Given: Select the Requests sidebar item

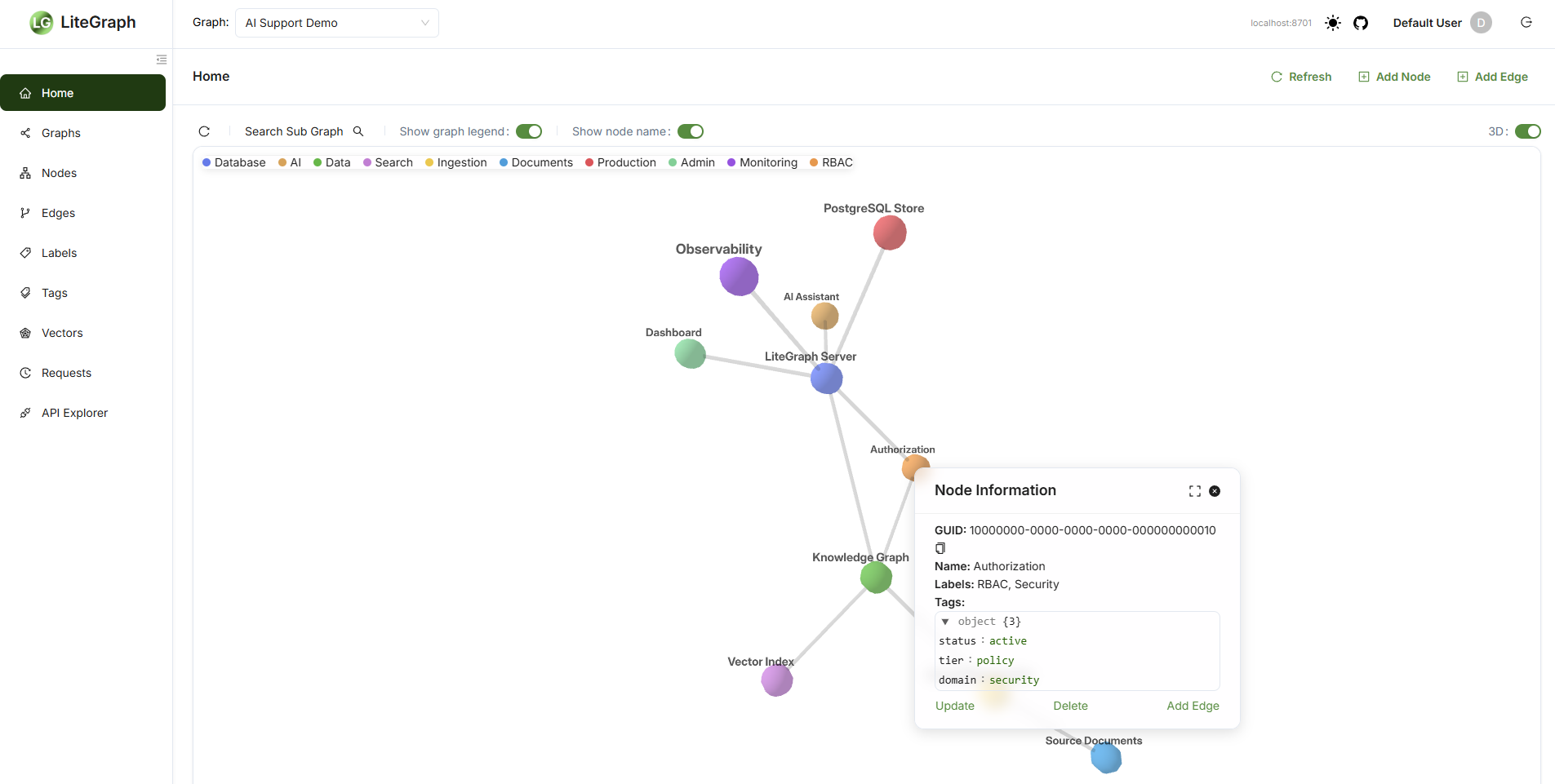Looking at the screenshot, I should coord(66,373).
